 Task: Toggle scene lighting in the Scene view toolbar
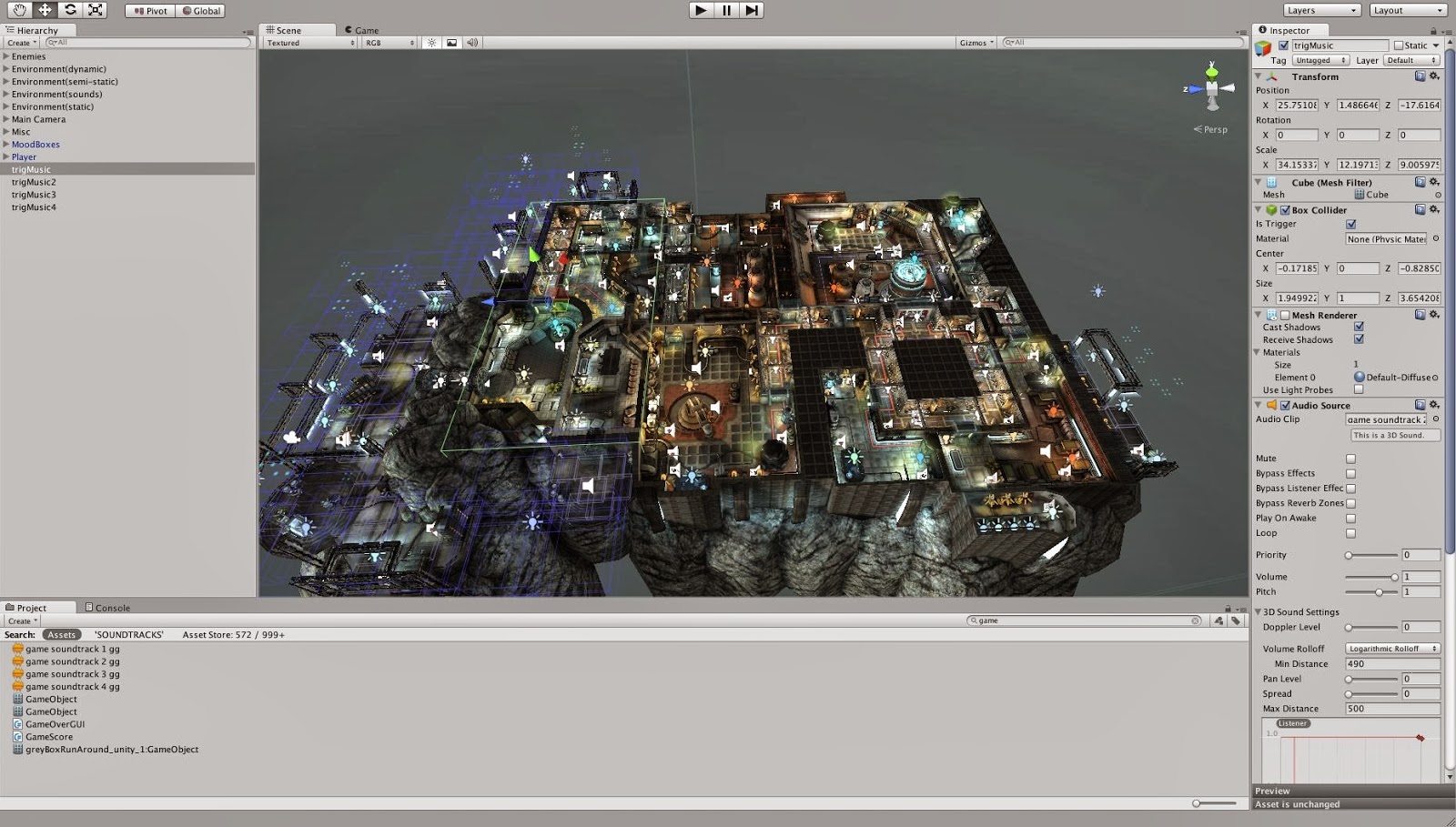tap(431, 42)
